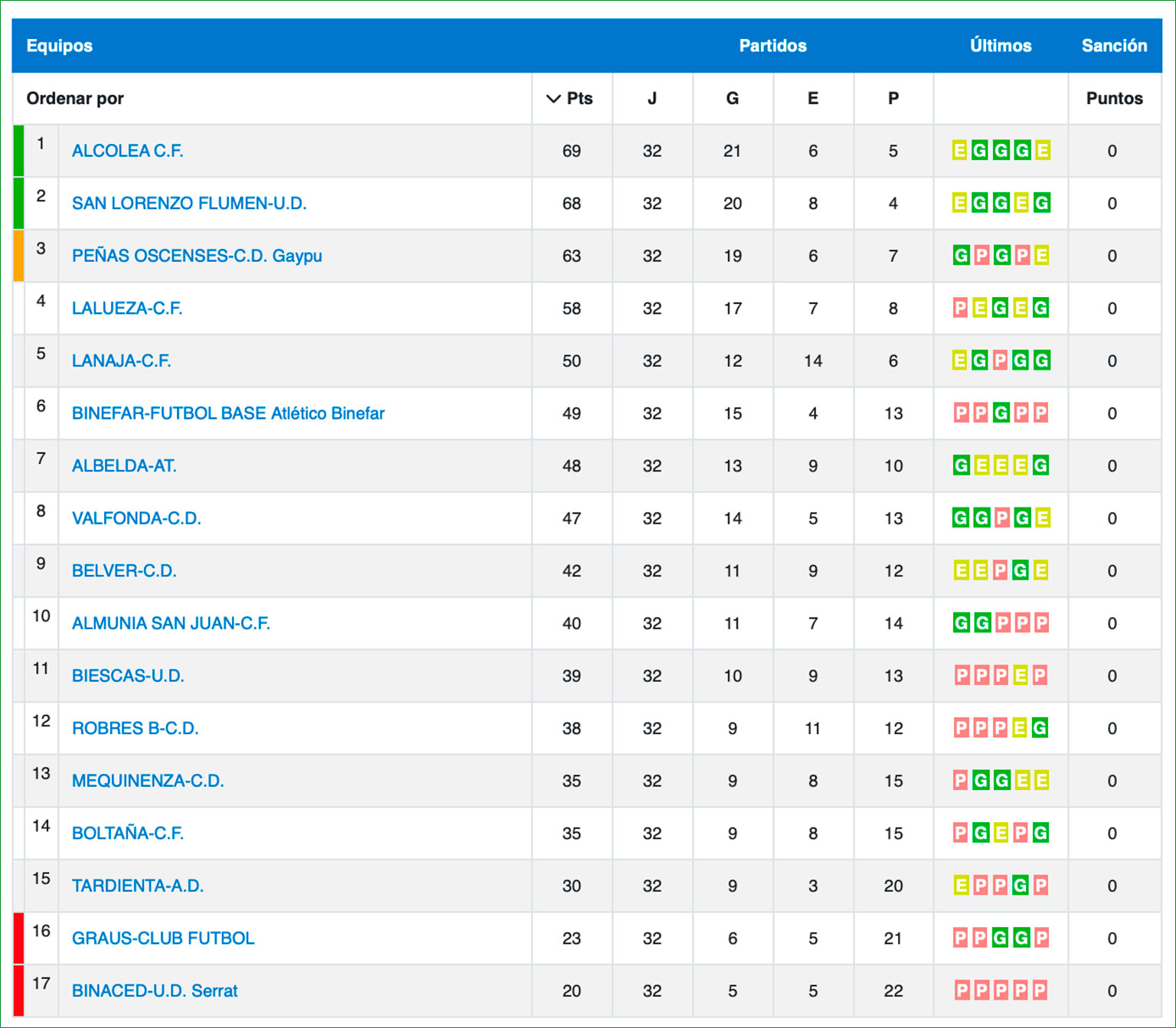Sort standings by E column header
Image resolution: width=1176 pixels, height=1028 pixels.
(812, 99)
